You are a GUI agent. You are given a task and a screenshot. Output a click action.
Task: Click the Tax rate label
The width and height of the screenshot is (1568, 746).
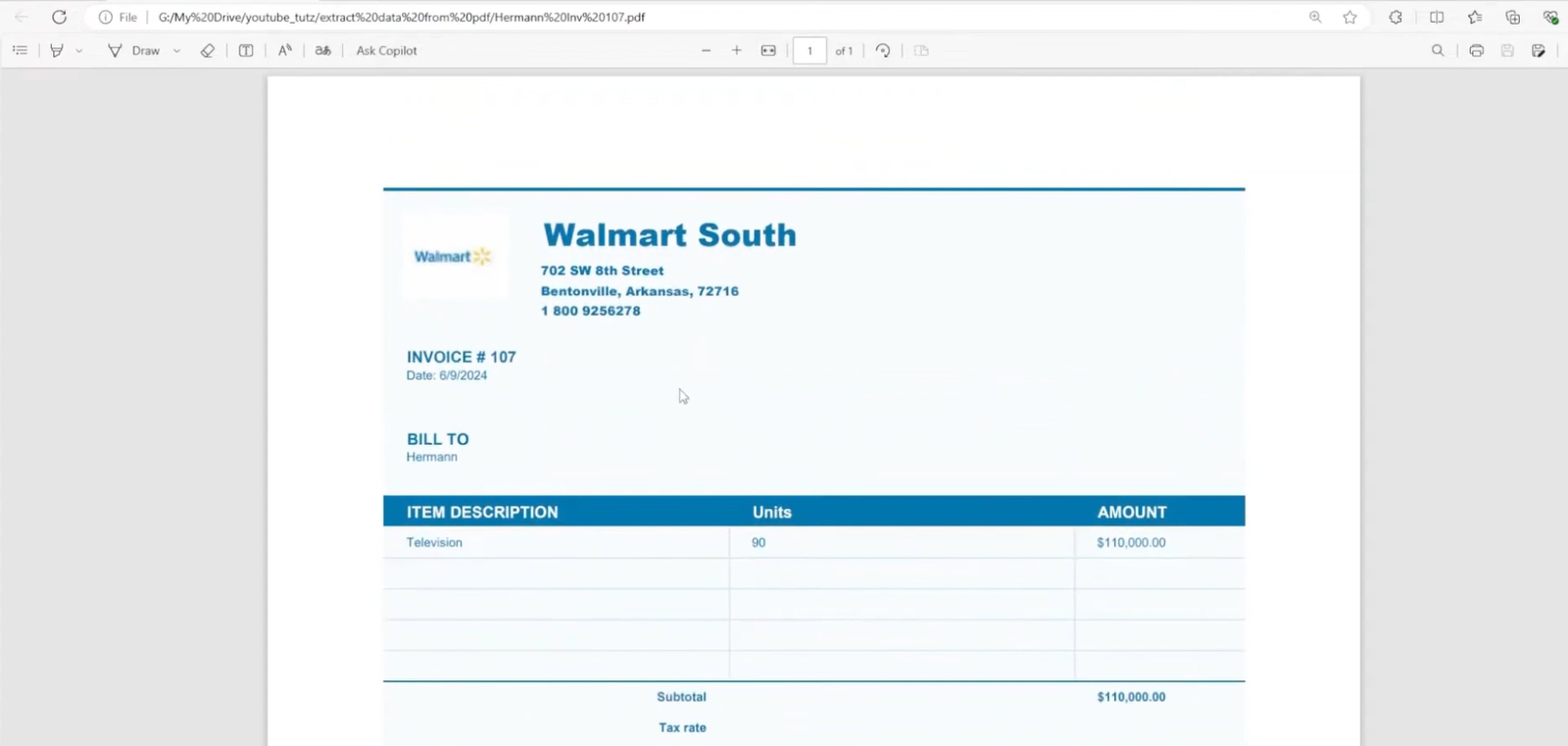pyautogui.click(x=682, y=727)
